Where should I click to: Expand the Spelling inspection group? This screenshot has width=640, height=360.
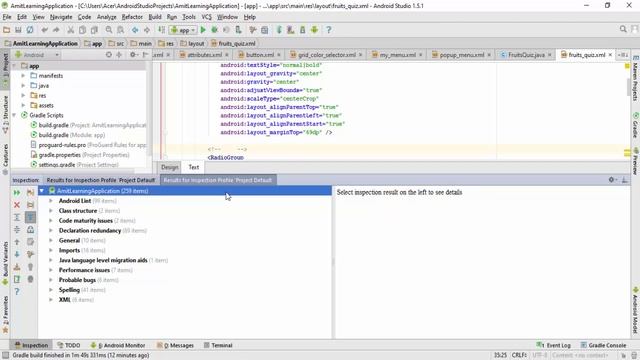coord(51,290)
